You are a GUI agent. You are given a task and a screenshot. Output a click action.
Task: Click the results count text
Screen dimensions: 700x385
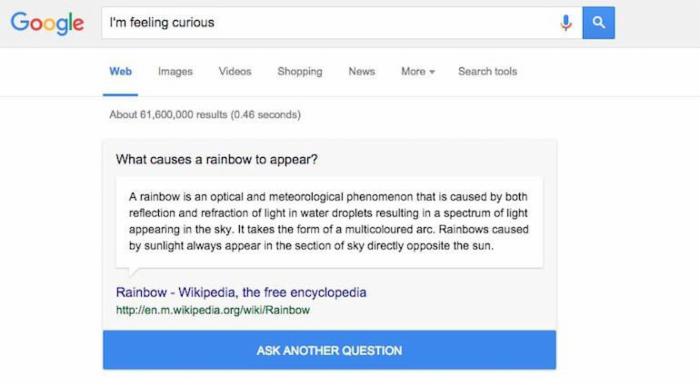[205, 115]
